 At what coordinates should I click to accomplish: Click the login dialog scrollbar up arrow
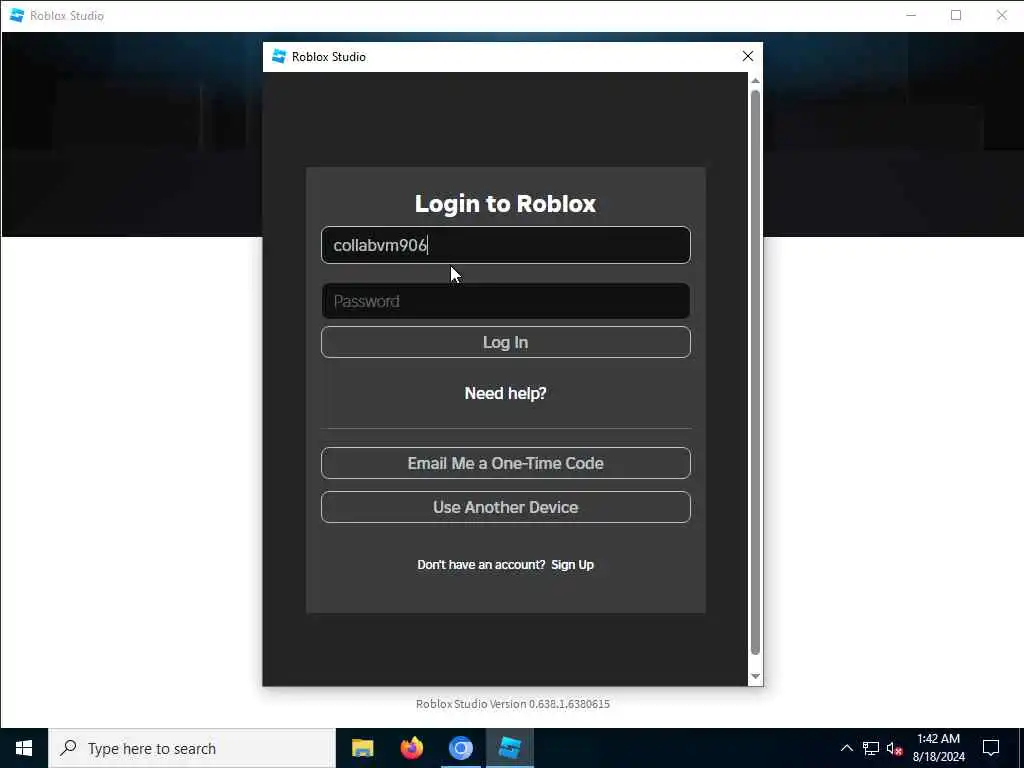point(755,81)
